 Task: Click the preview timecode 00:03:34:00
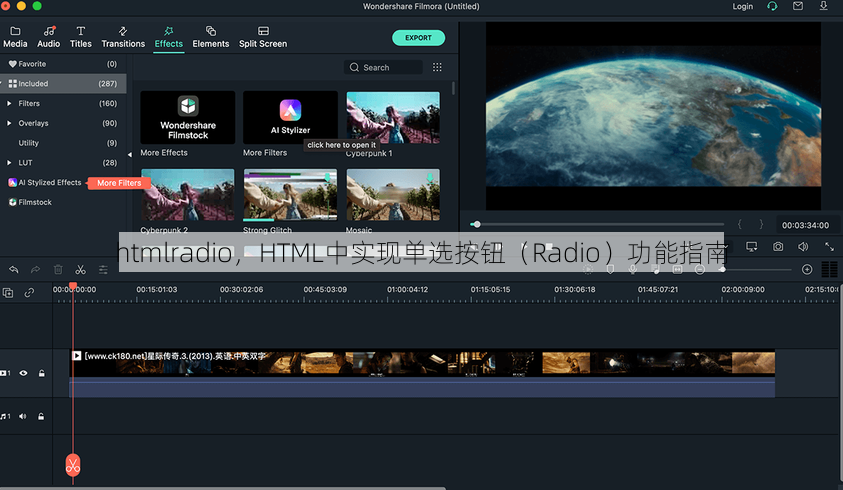[805, 225]
